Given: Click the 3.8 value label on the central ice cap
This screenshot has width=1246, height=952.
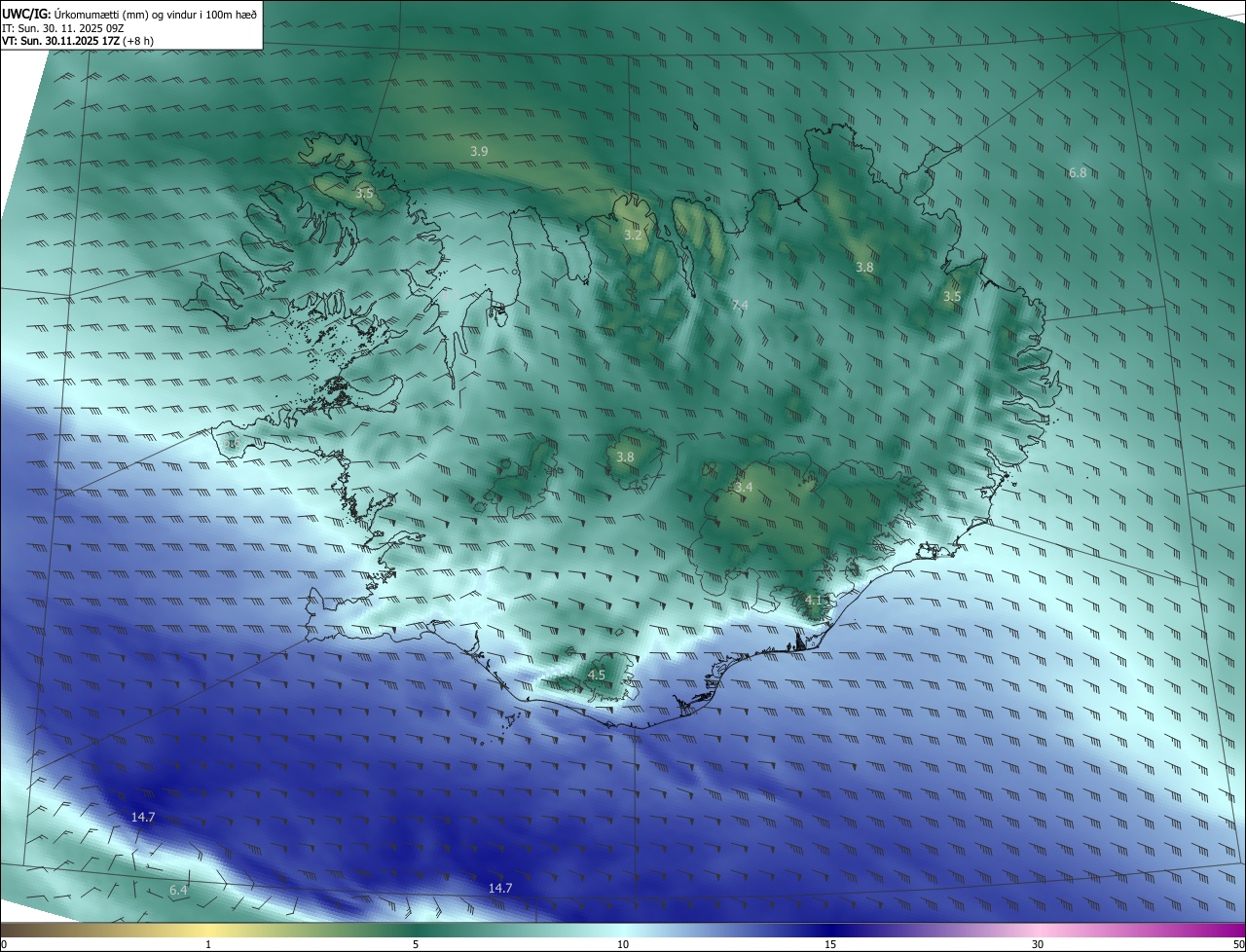Looking at the screenshot, I should pos(625,457).
